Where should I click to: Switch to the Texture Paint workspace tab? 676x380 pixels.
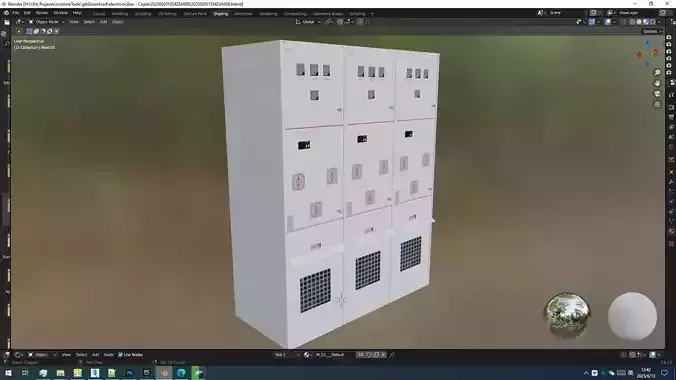pyautogui.click(x=195, y=14)
